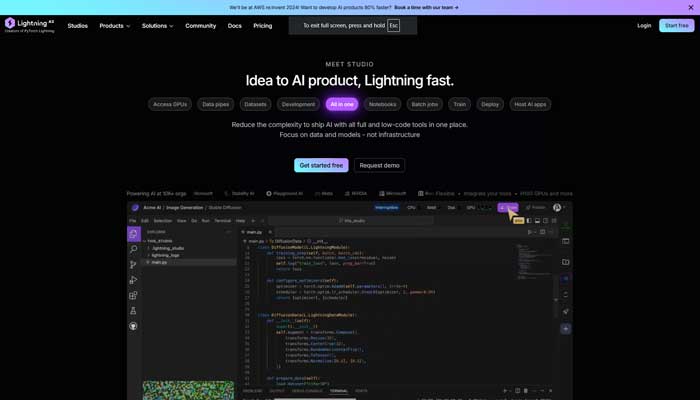
Task: Open the Studios nav item
Action: (x=78, y=26)
